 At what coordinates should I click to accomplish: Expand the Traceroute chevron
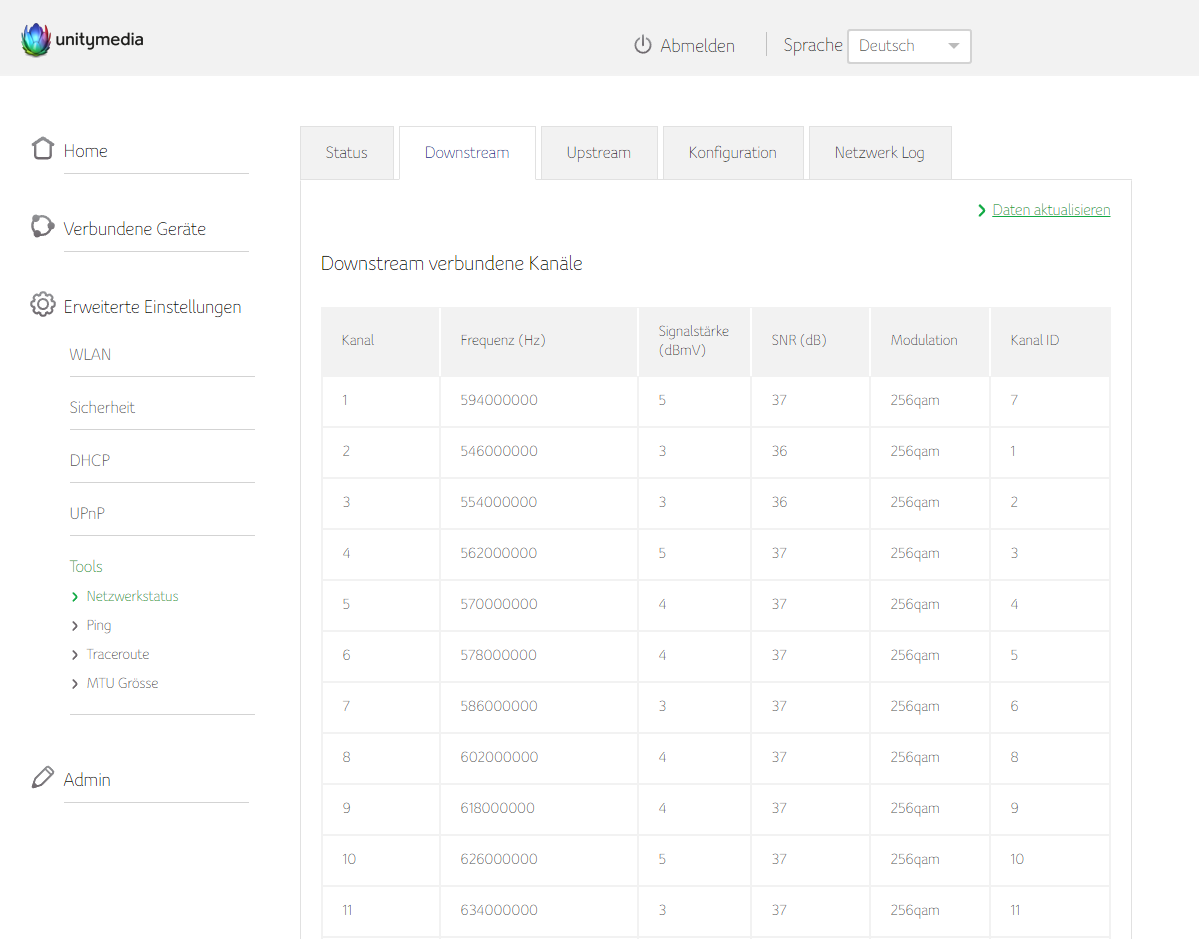coord(75,655)
